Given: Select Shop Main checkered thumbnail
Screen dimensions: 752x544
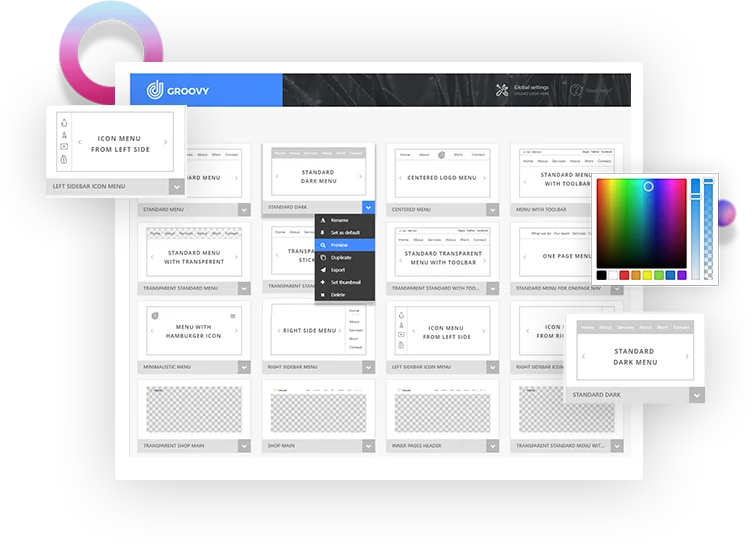Looking at the screenshot, I should [x=318, y=409].
